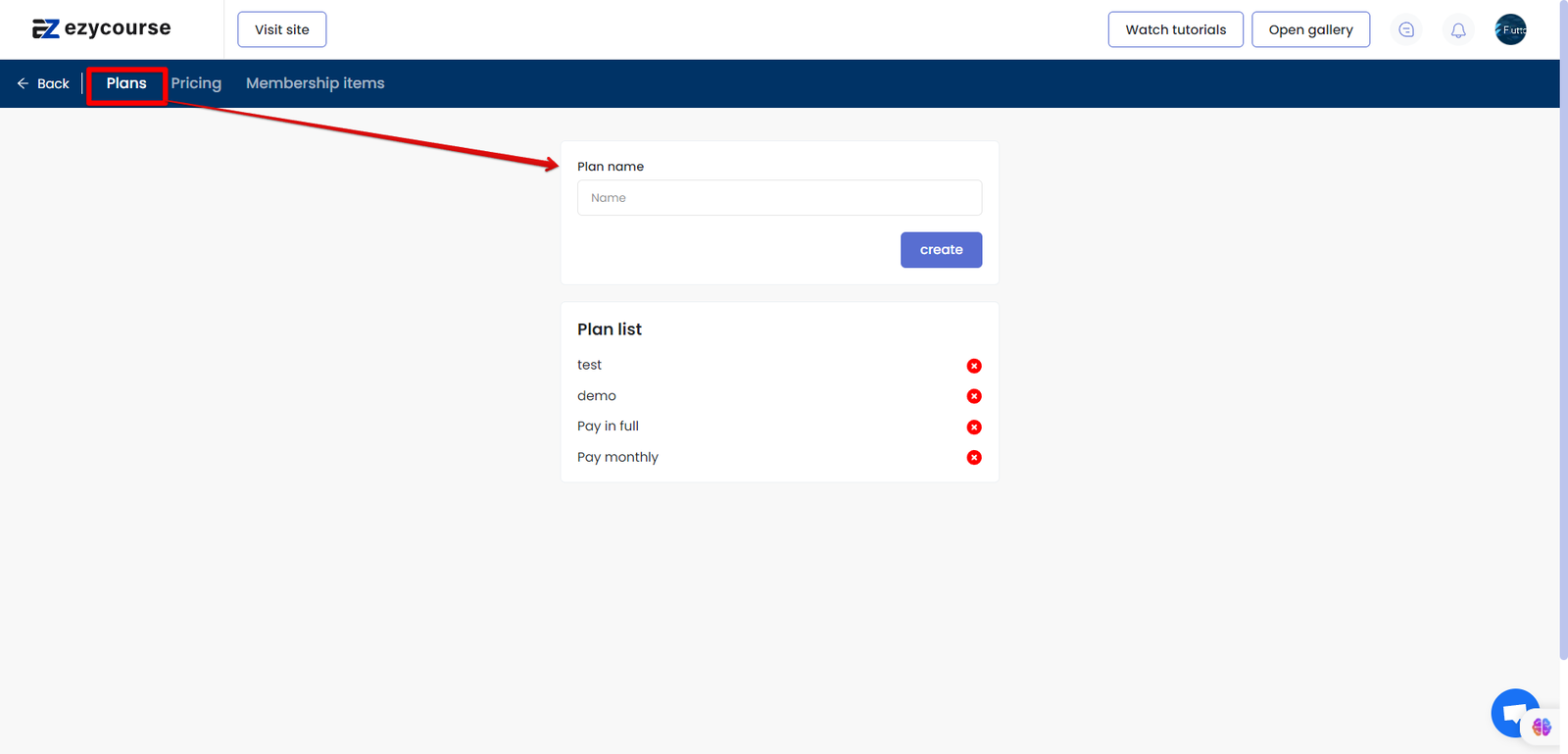
Task: Click the Visit site button
Action: (282, 29)
